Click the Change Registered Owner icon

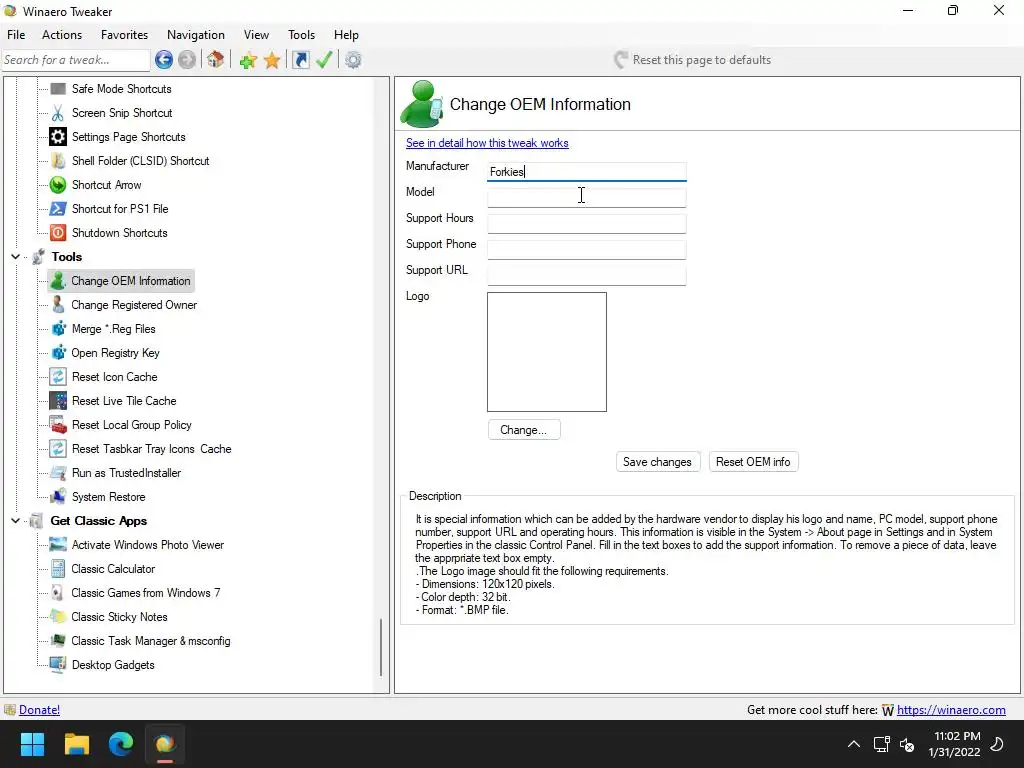(x=58, y=304)
